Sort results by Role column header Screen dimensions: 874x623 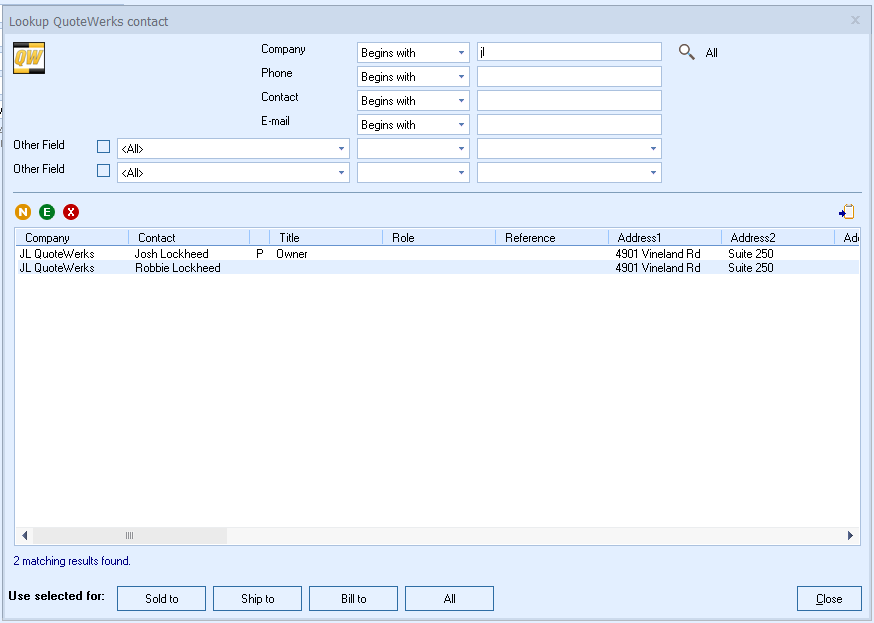[439, 238]
